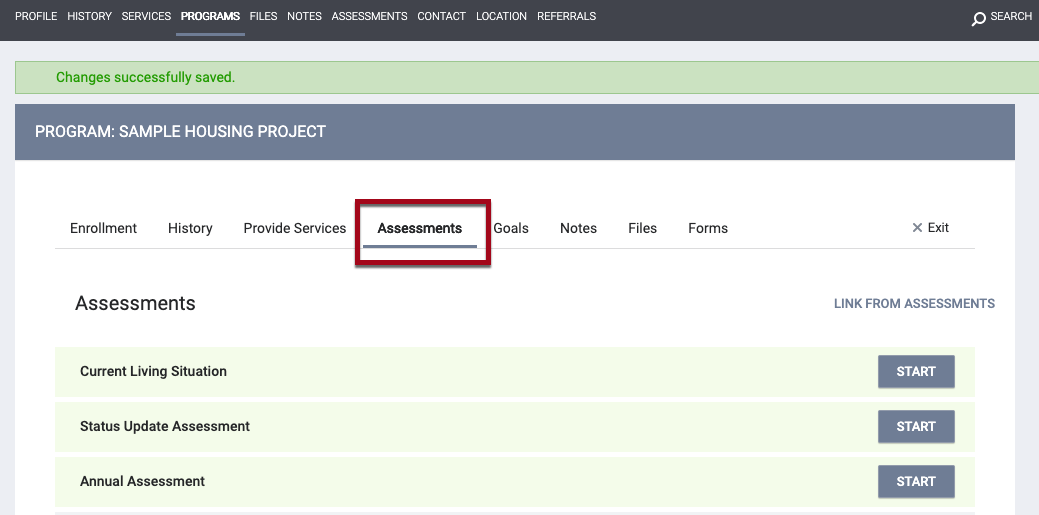Click the search magnifier icon
The height and width of the screenshot is (515, 1039).
[x=978, y=19]
